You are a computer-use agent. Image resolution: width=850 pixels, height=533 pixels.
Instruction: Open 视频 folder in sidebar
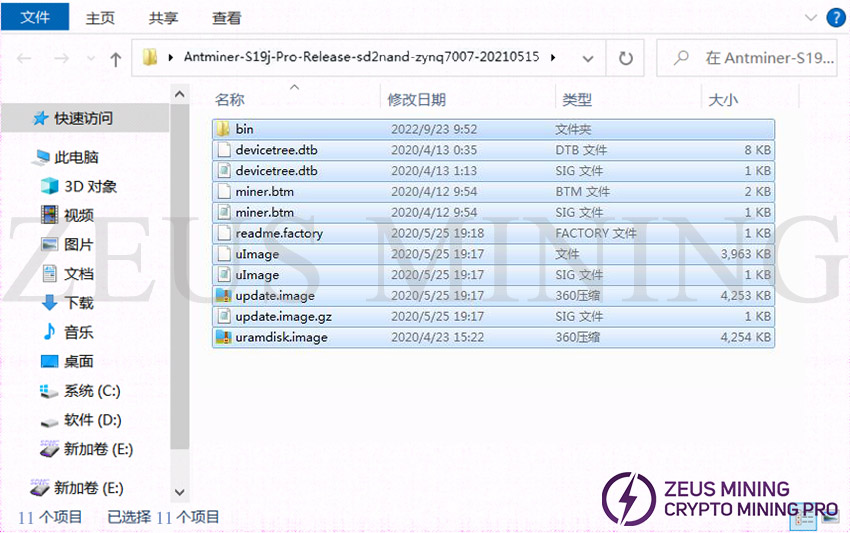pyautogui.click(x=79, y=215)
